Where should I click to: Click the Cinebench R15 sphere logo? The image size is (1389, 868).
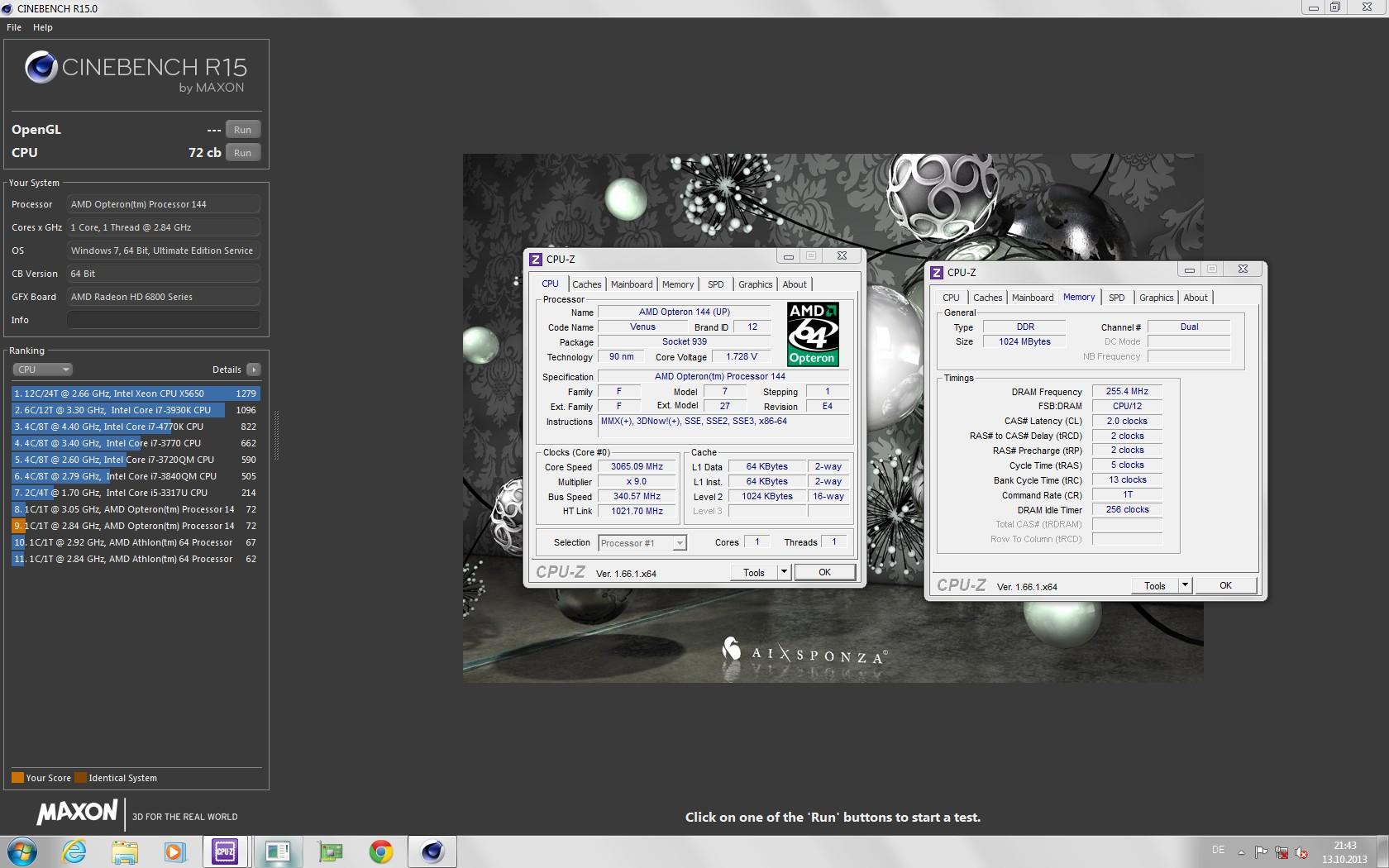(41, 67)
